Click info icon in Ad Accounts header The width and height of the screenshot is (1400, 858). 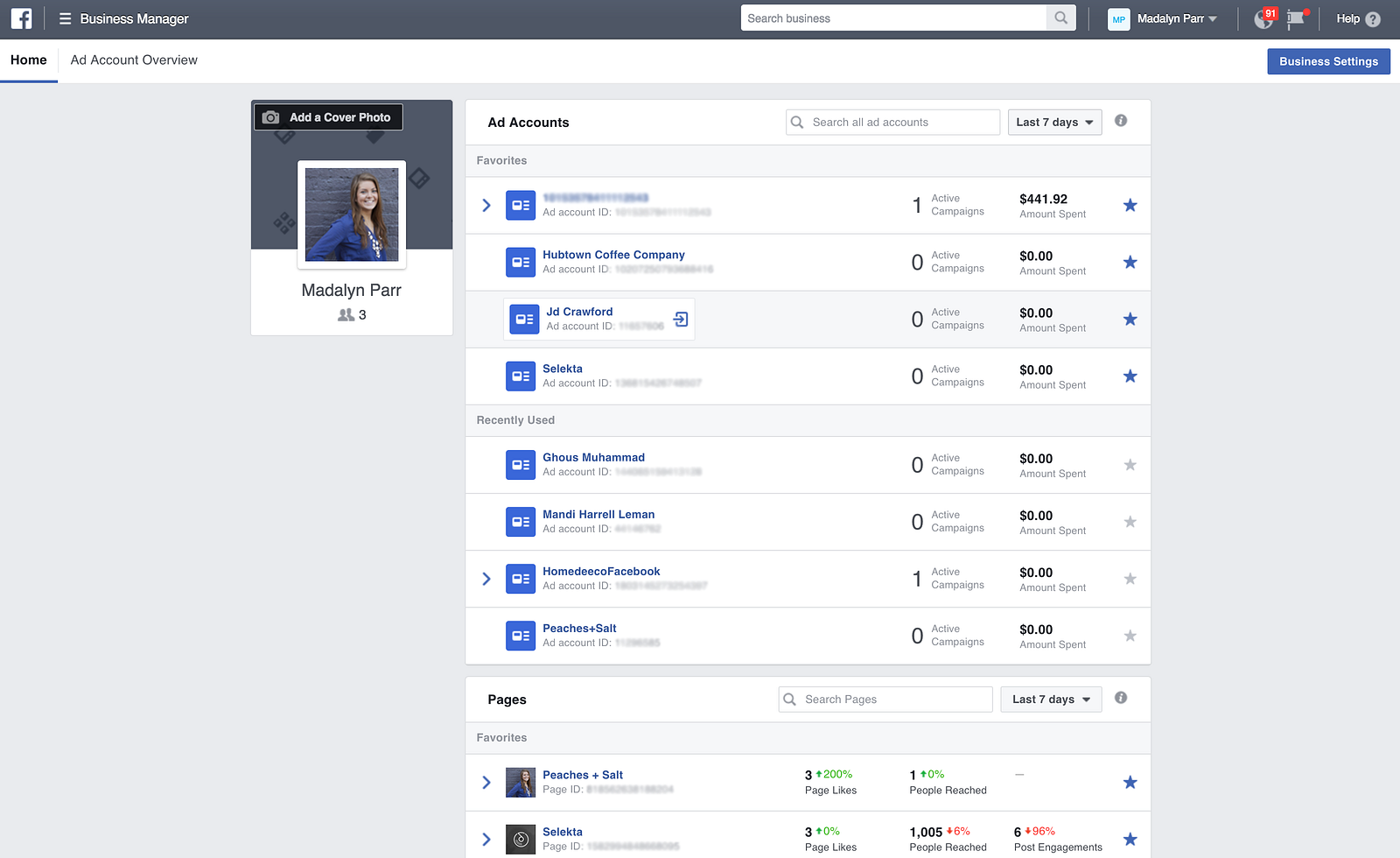coord(1121,121)
